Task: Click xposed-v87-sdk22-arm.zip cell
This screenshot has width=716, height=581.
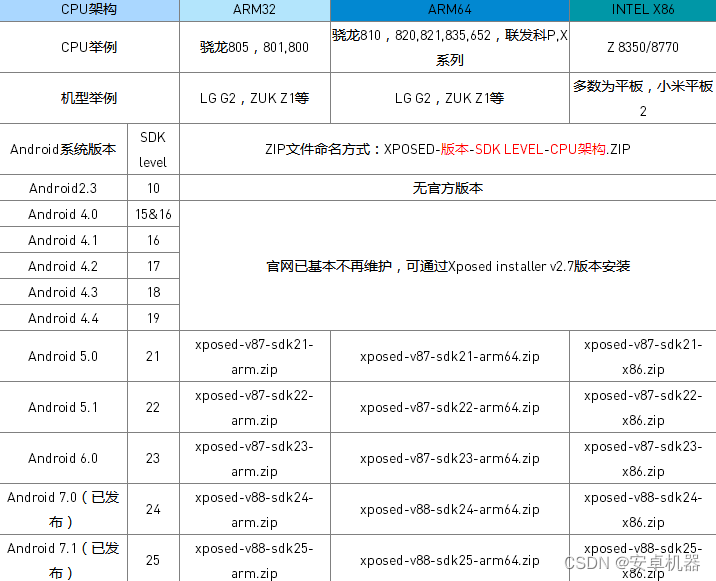Action: [x=255, y=407]
